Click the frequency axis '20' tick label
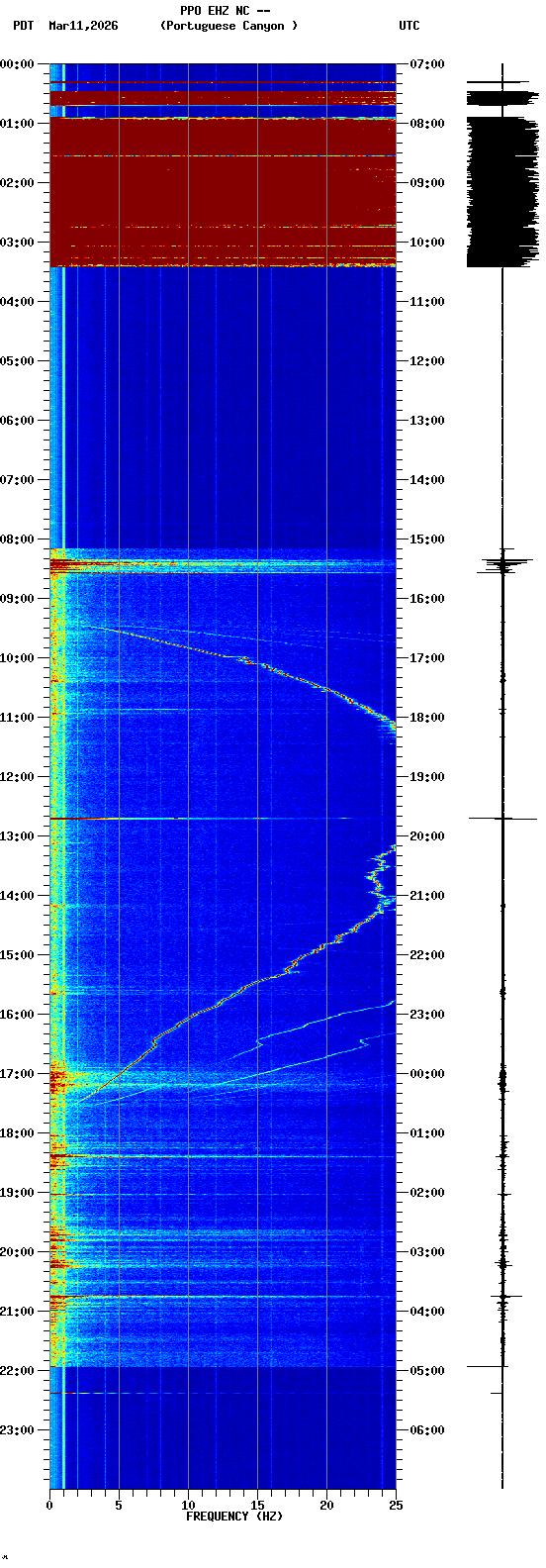 coord(326,1506)
